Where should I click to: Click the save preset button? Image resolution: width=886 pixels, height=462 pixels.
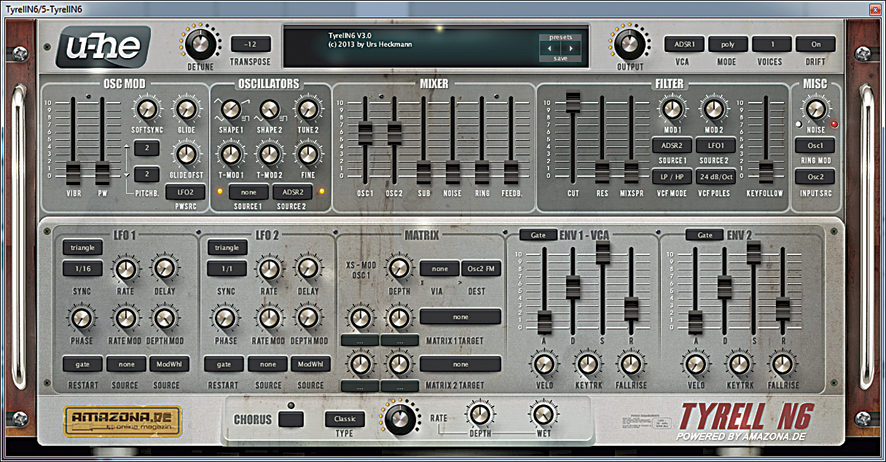[x=561, y=58]
